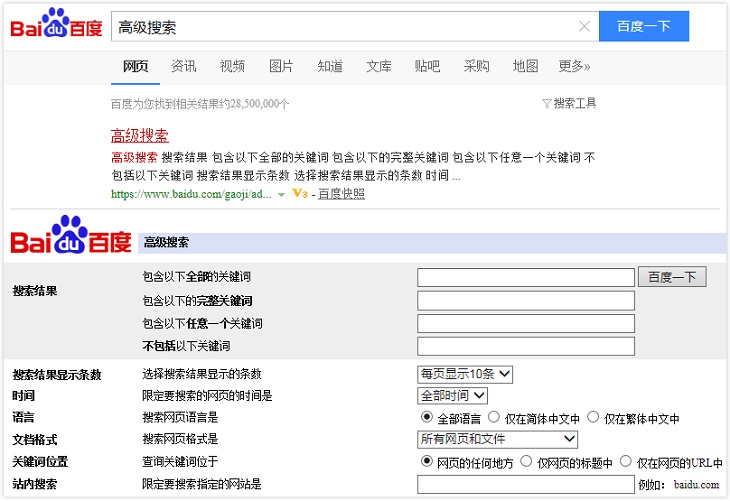This screenshot has width=730, height=501.
Task: Select the 仅在繁体中文中 radio button
Action: click(593, 417)
